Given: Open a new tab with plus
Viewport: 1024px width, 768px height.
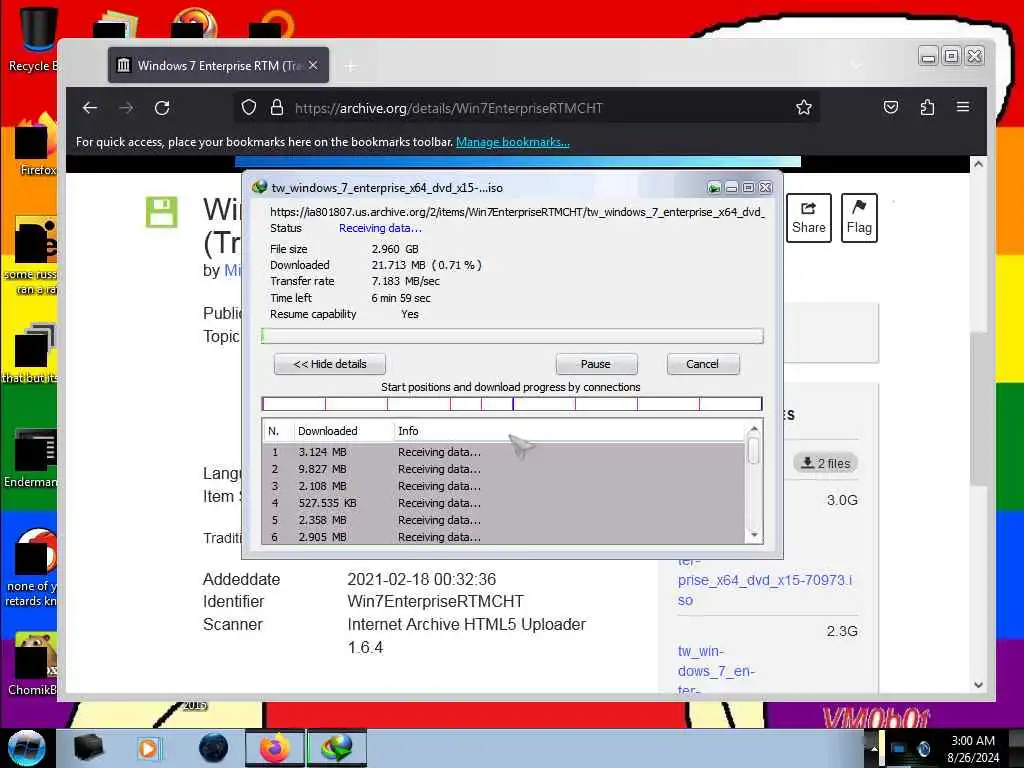Looking at the screenshot, I should pos(351,66).
